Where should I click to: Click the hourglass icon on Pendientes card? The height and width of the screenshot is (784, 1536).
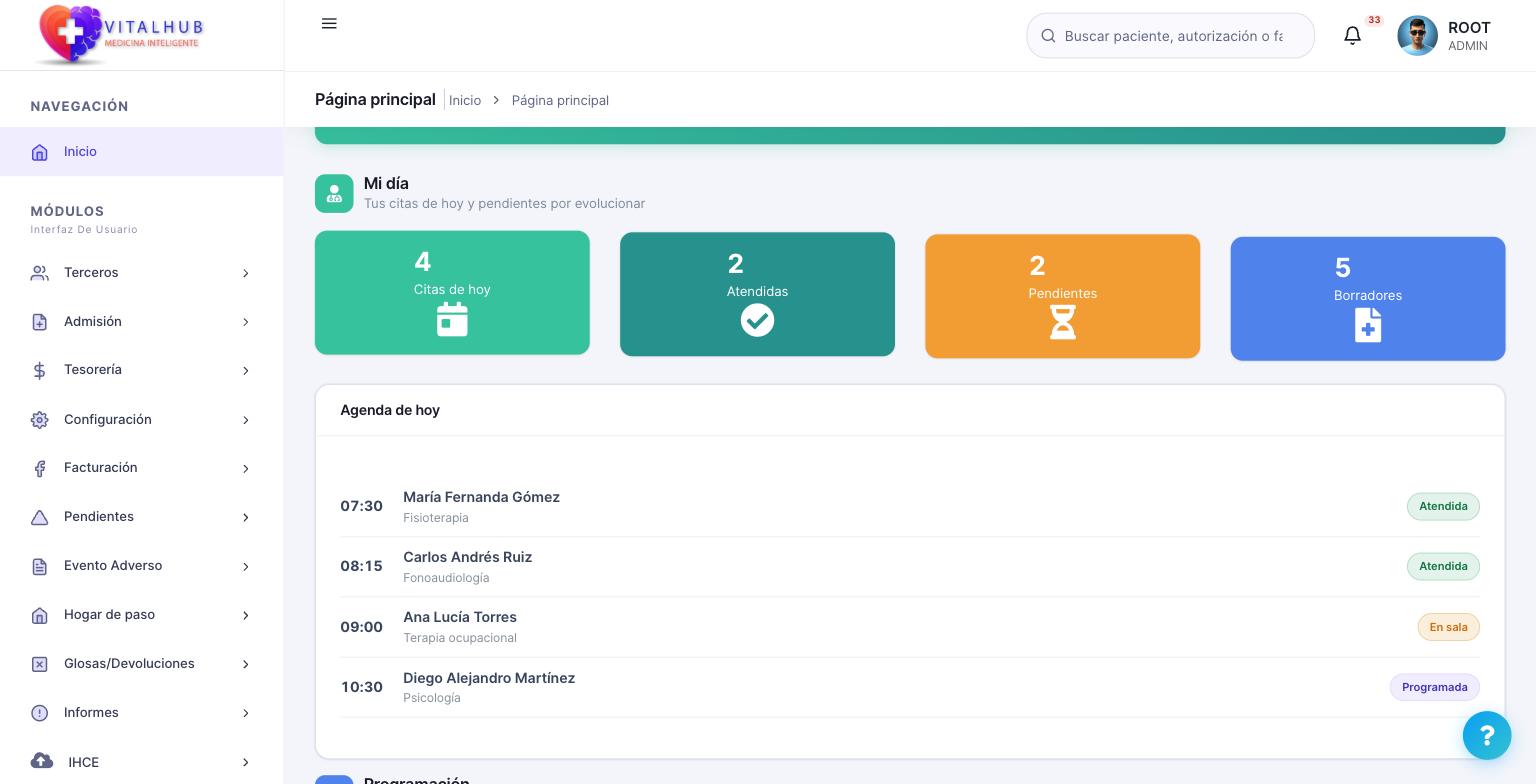[1062, 323]
